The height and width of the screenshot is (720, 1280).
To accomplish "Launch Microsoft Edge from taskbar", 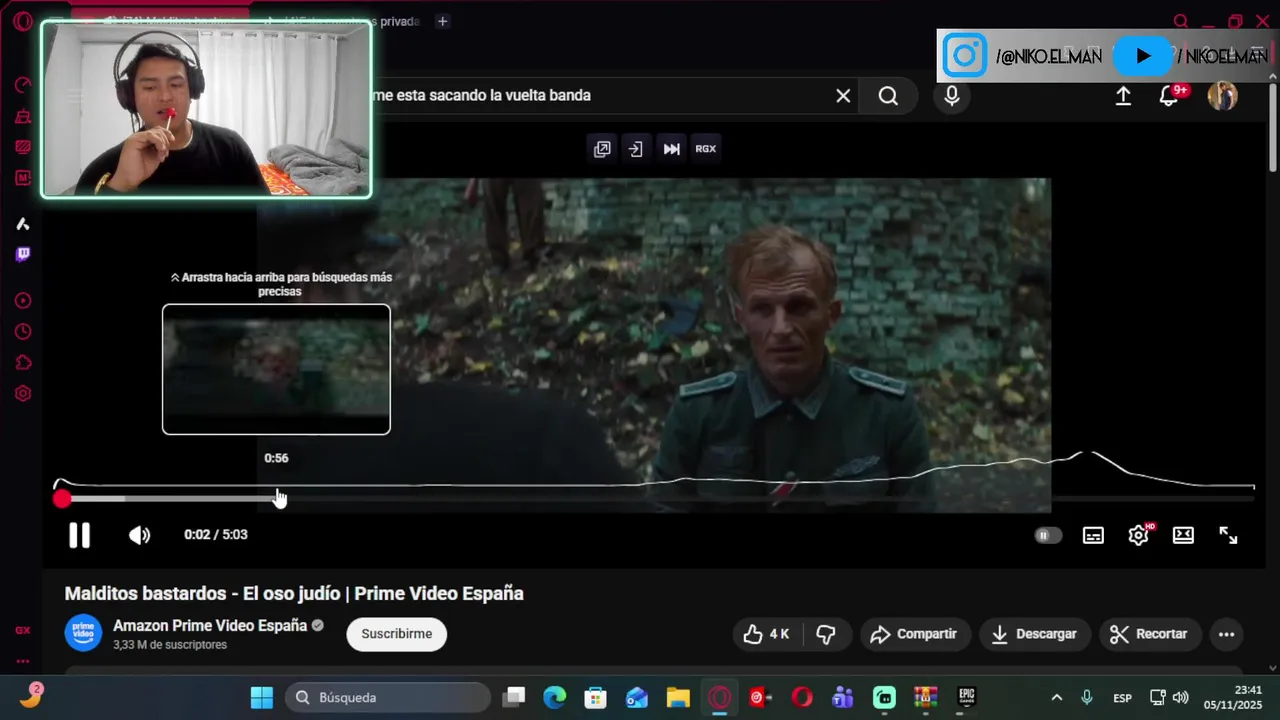I will pyautogui.click(x=555, y=697).
